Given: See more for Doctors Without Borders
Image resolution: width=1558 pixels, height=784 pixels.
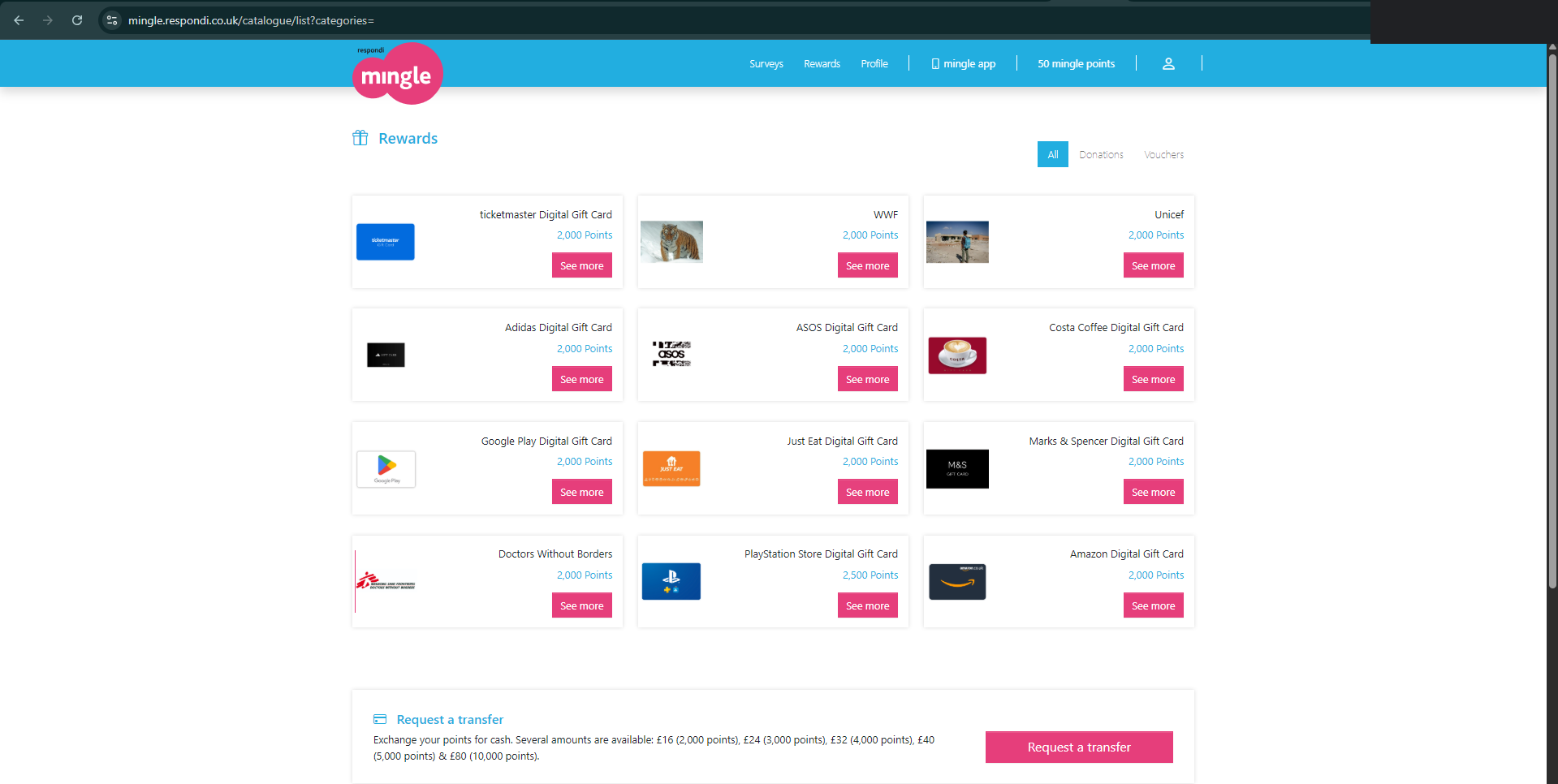Looking at the screenshot, I should pyautogui.click(x=582, y=605).
